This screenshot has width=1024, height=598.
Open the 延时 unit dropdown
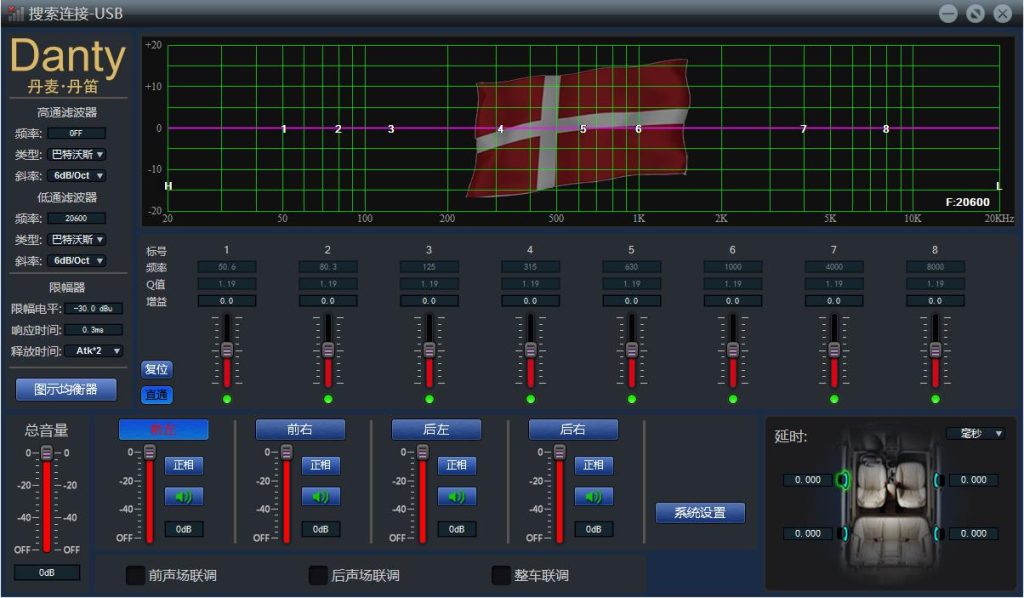click(x=975, y=433)
